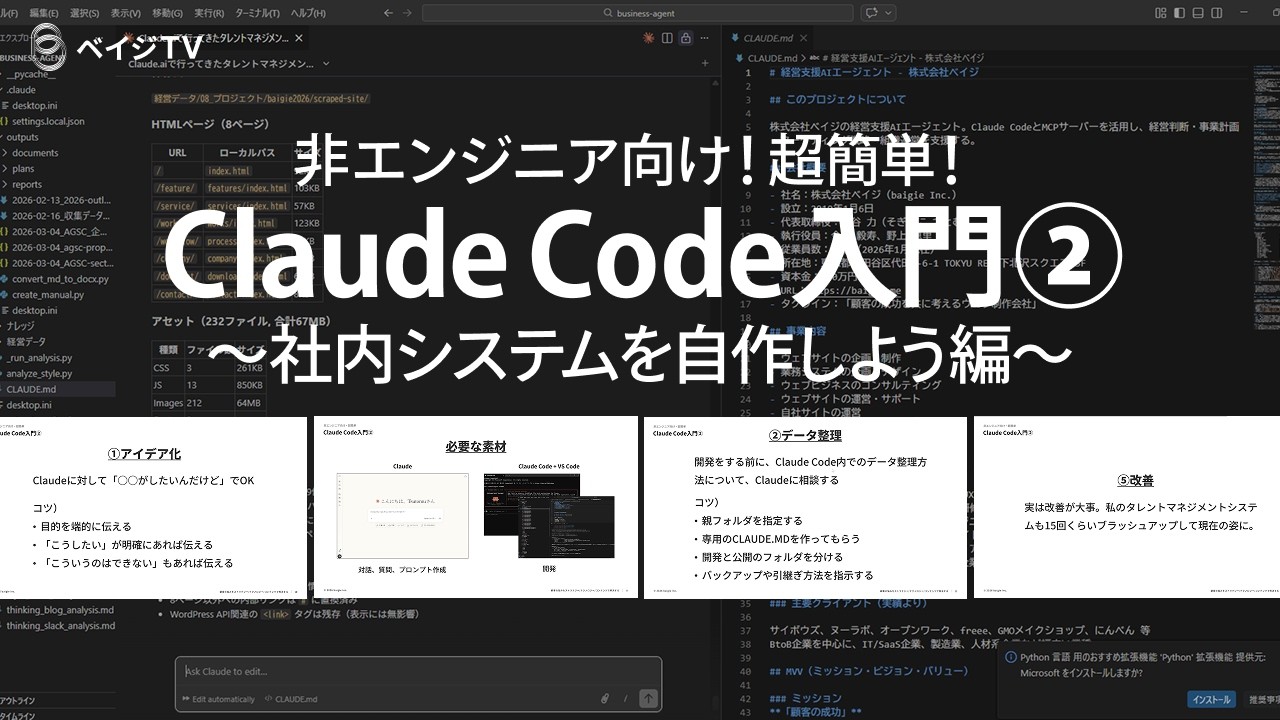Click CLAUDE.md in the breadcrumb path
1280x720 pixels.
pos(771,59)
